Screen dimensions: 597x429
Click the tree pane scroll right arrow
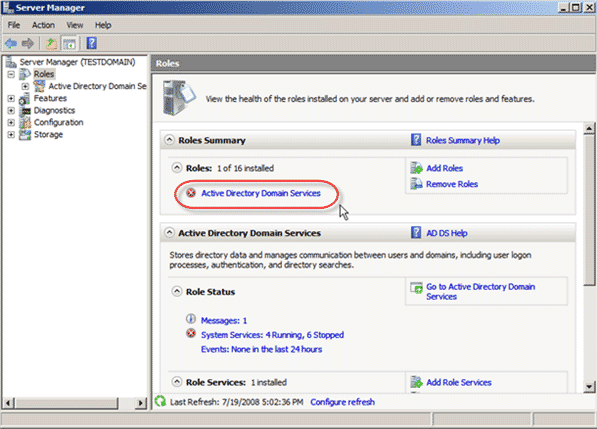(141, 403)
